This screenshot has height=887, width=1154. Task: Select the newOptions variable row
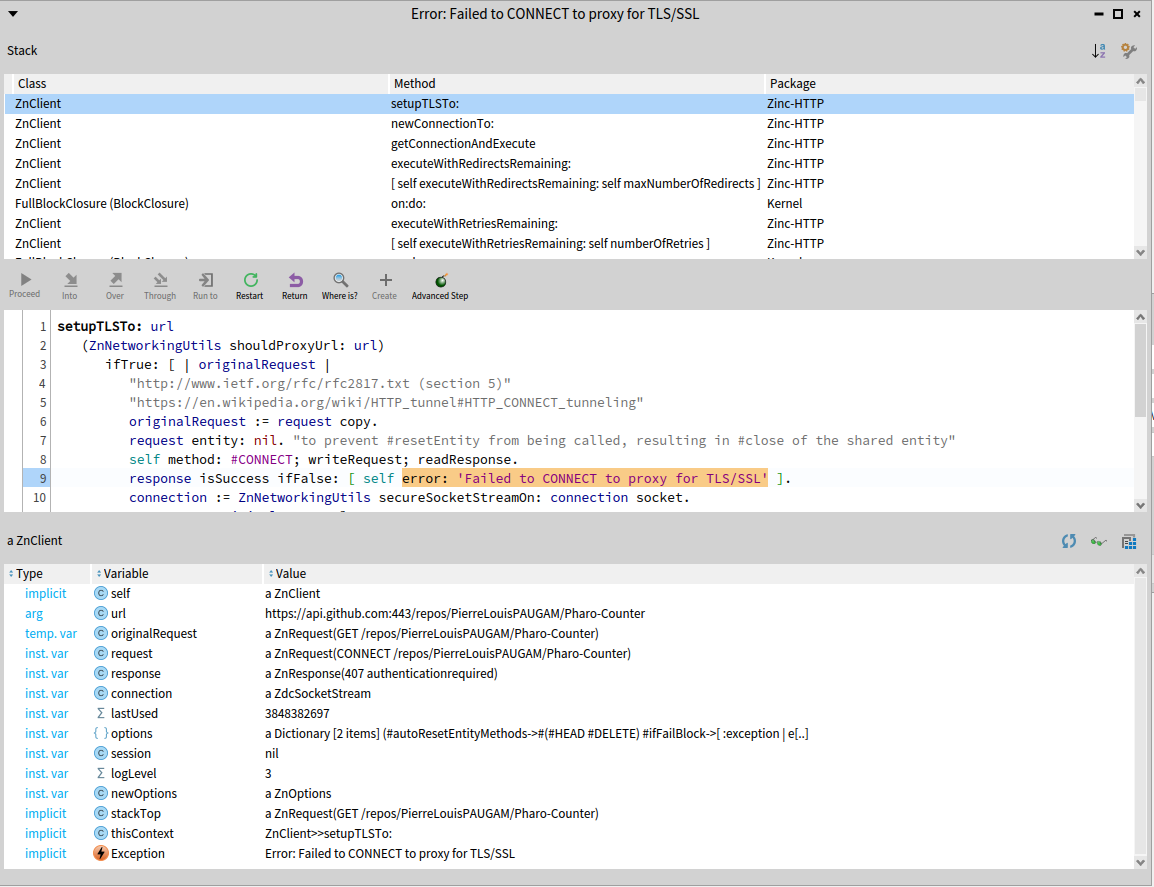569,794
